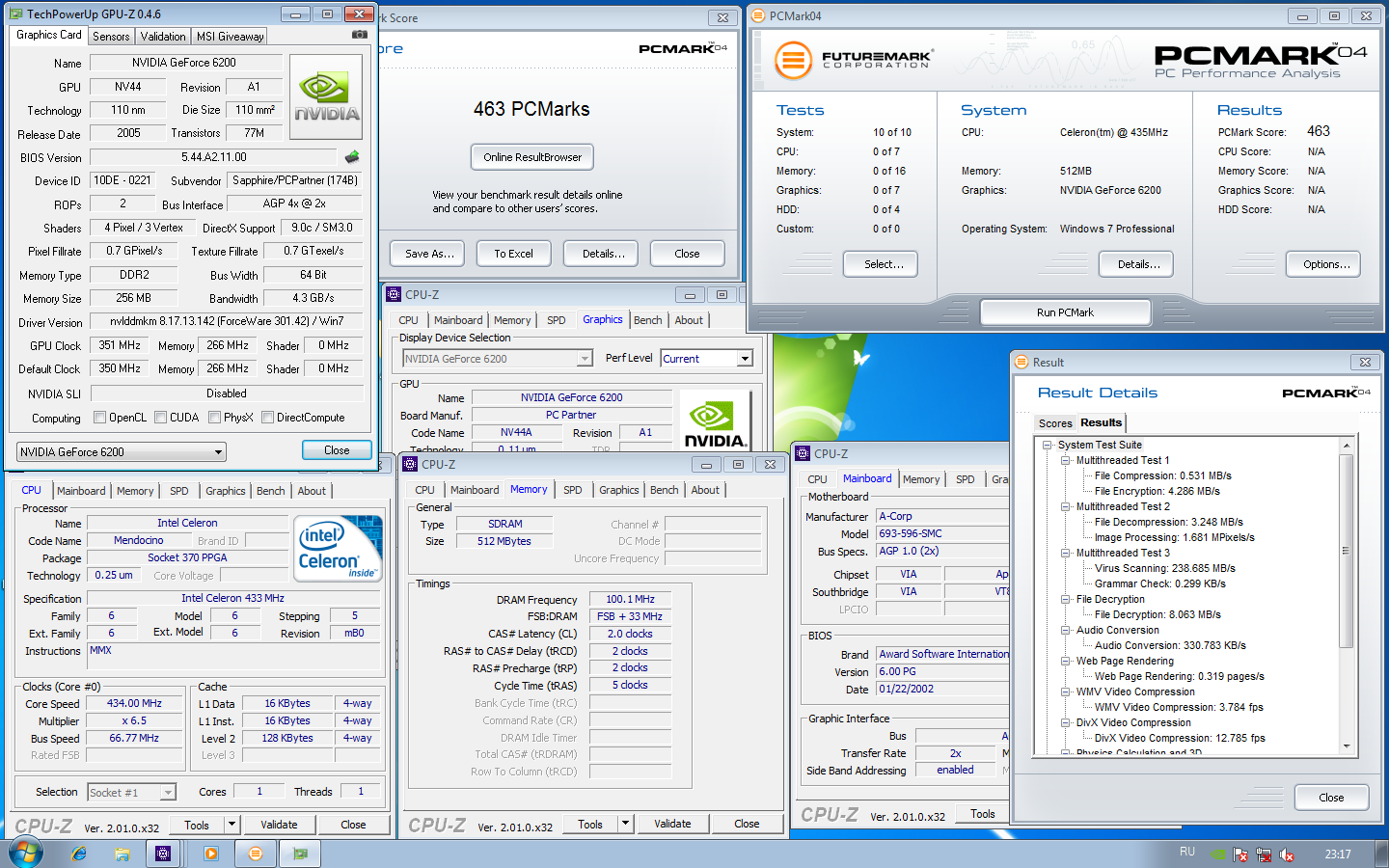This screenshot has height=868, width=1389.
Task: Collapse Multithreaded Test 1 node
Action: [1066, 460]
